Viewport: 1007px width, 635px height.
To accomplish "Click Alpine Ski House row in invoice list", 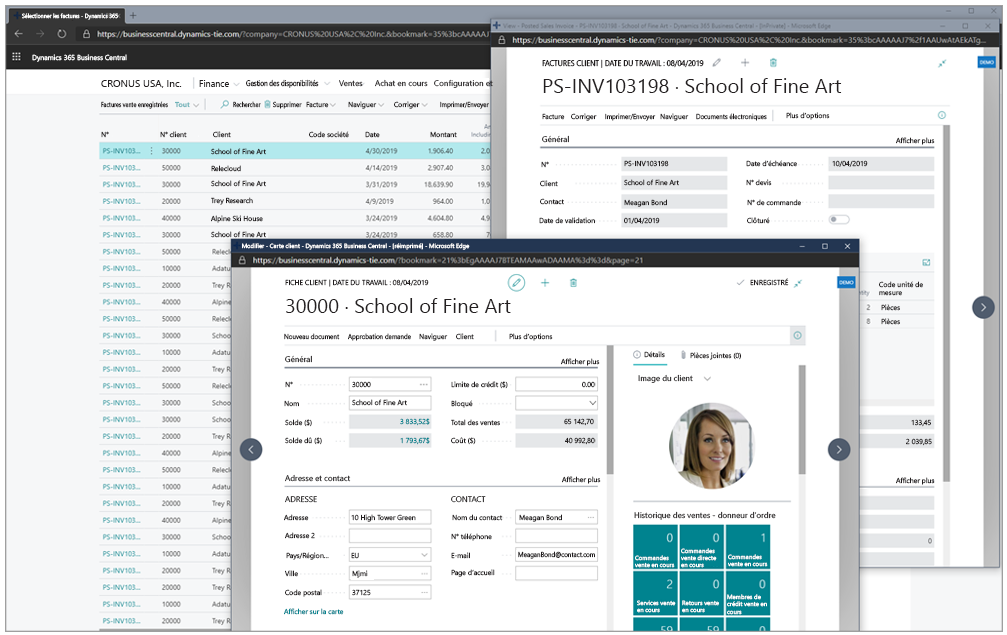I will click(295, 218).
